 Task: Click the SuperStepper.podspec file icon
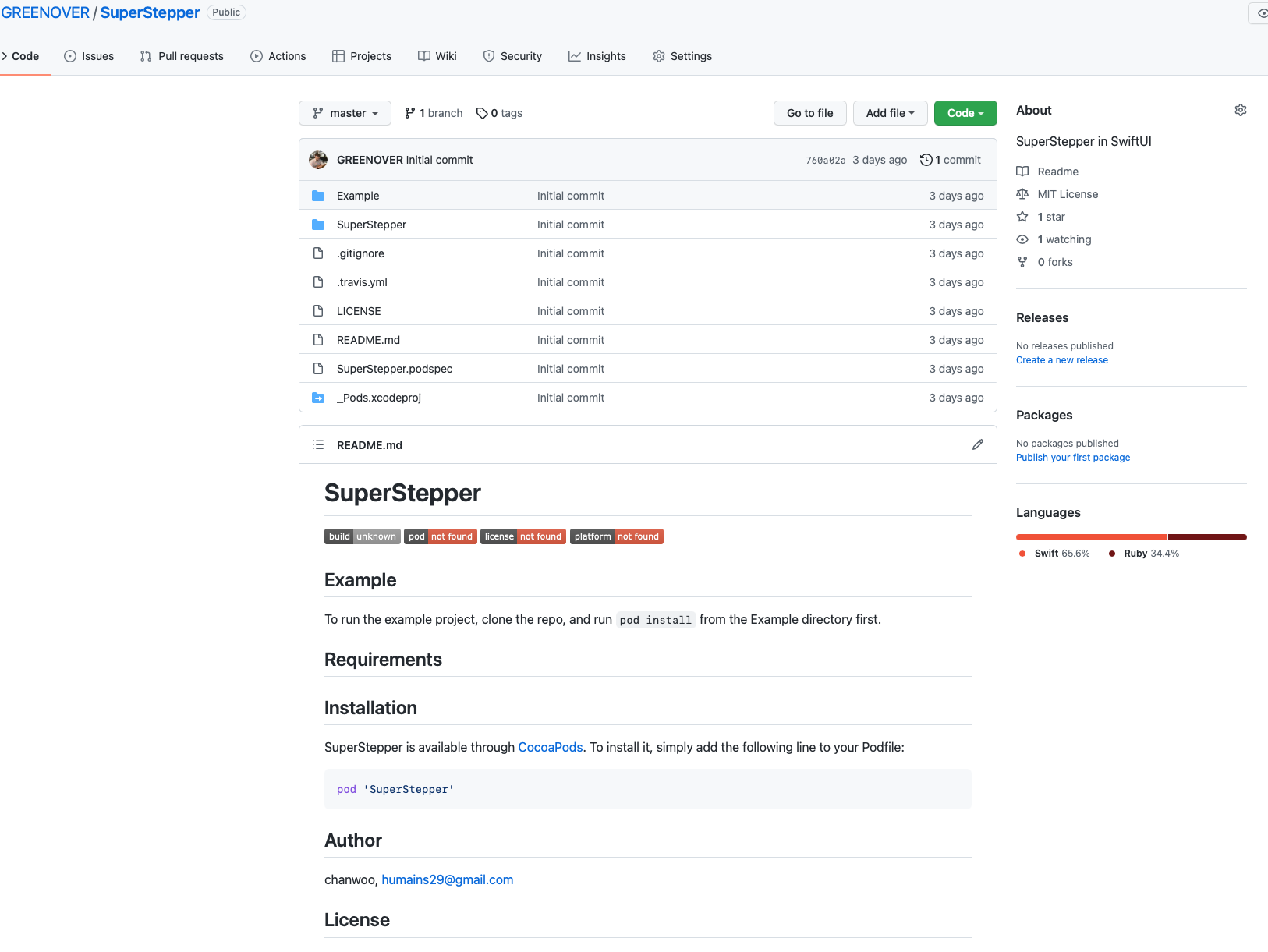coord(318,369)
